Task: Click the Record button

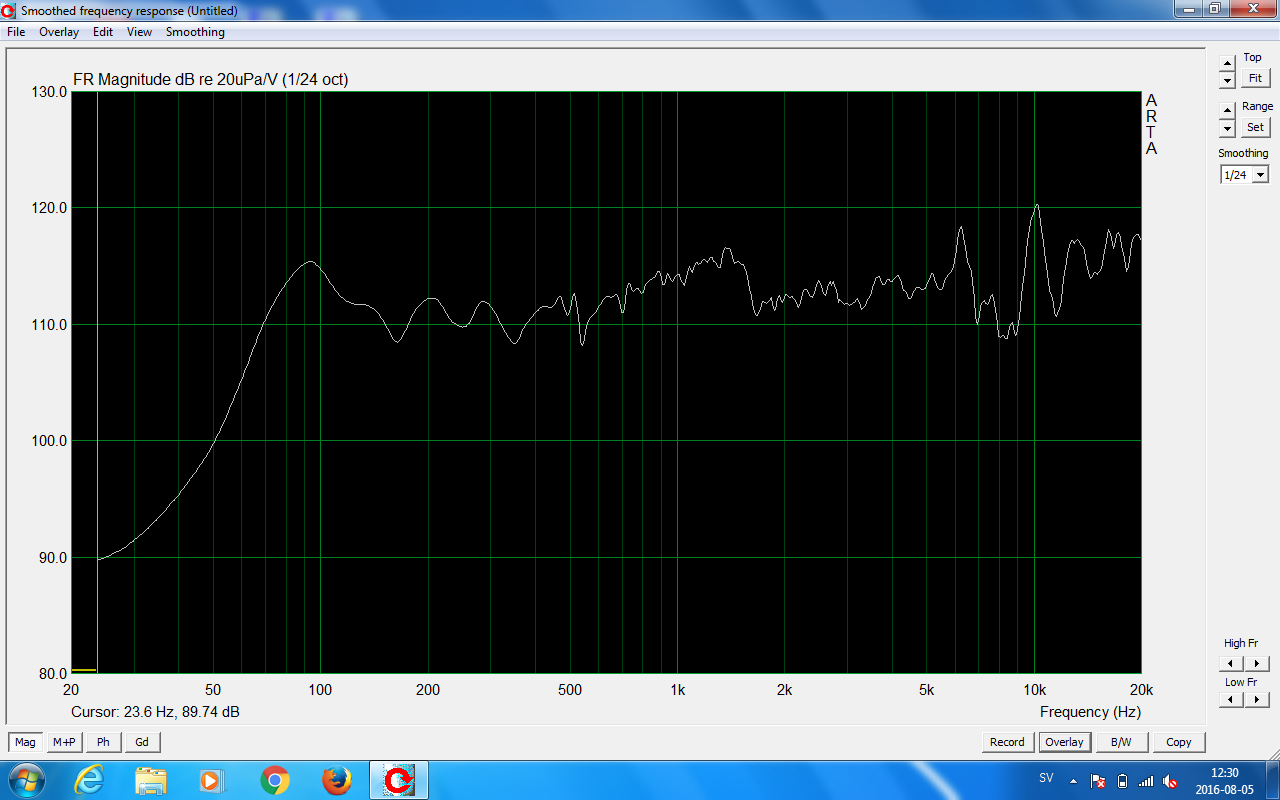Action: [1007, 742]
